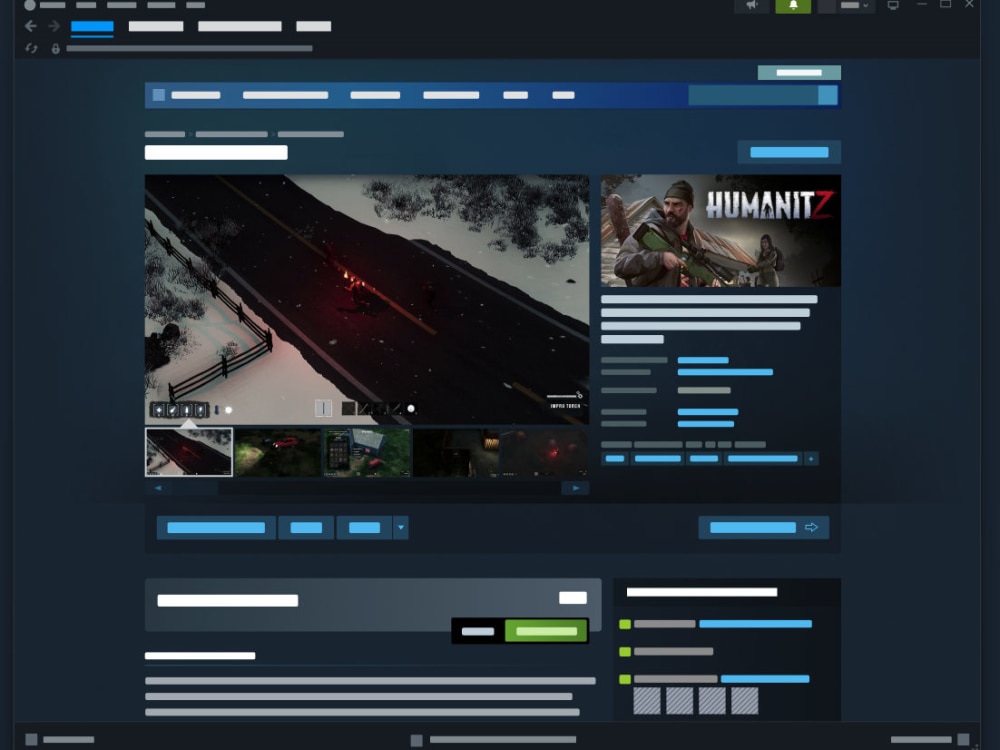
Task: Select the snowy road thumbnail
Action: click(189, 452)
